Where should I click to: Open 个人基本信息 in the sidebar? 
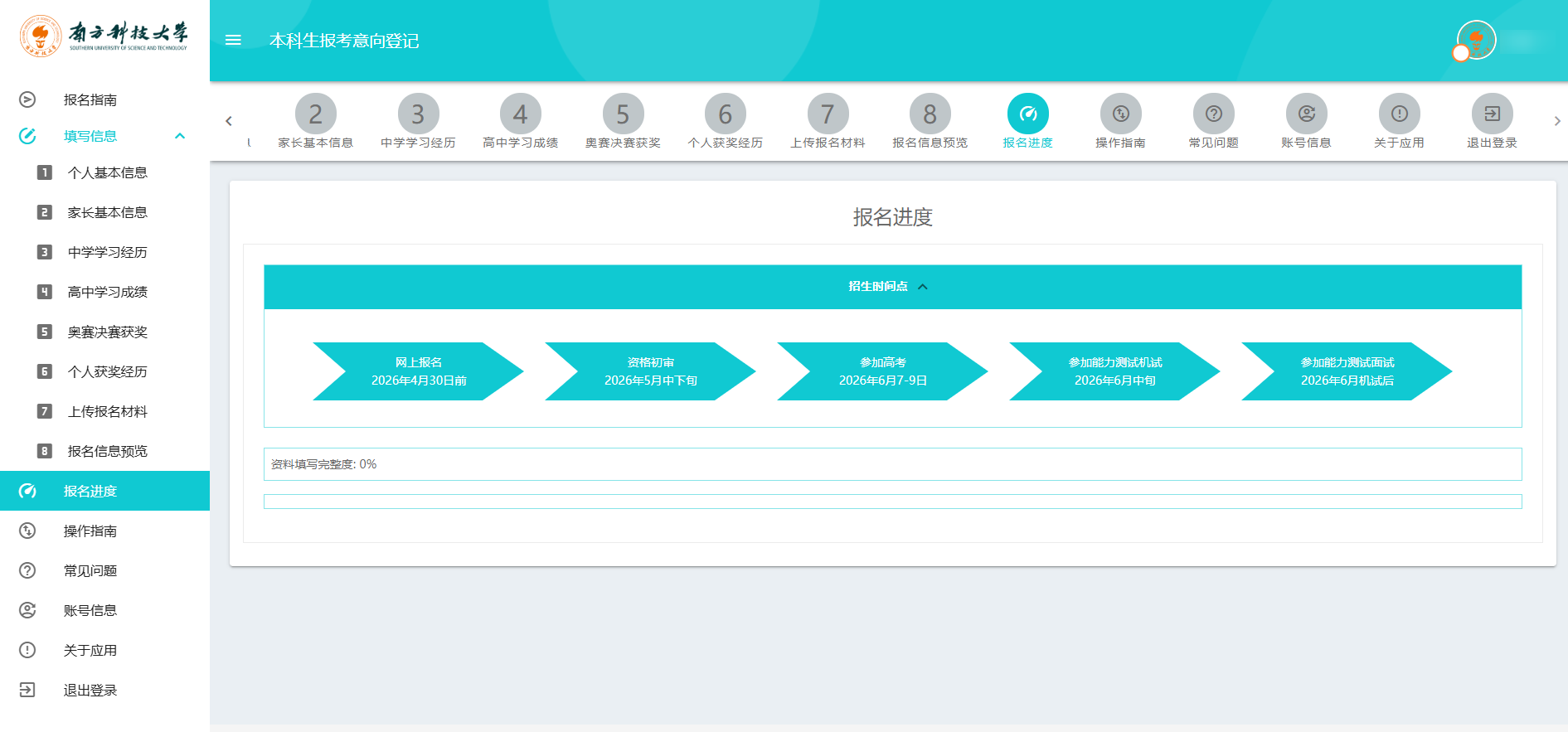(x=107, y=172)
